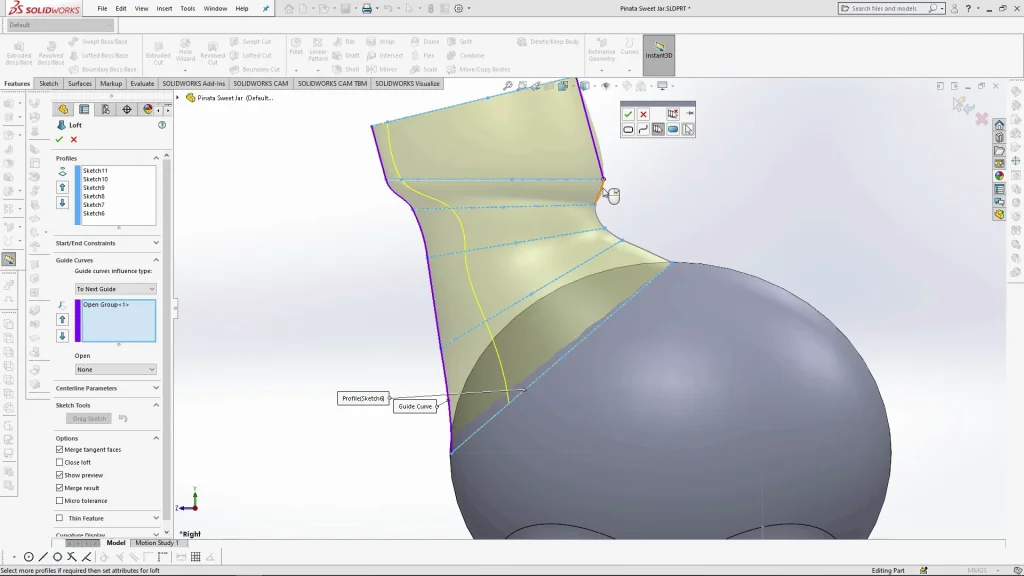Open SOLIDWORKS Resources home icon in task pane
The image size is (1024, 576).
999,125
